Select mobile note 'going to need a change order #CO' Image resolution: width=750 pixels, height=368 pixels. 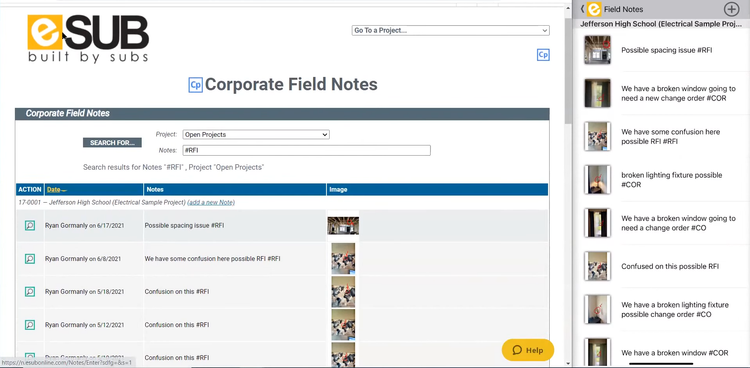pyautogui.click(x=678, y=223)
